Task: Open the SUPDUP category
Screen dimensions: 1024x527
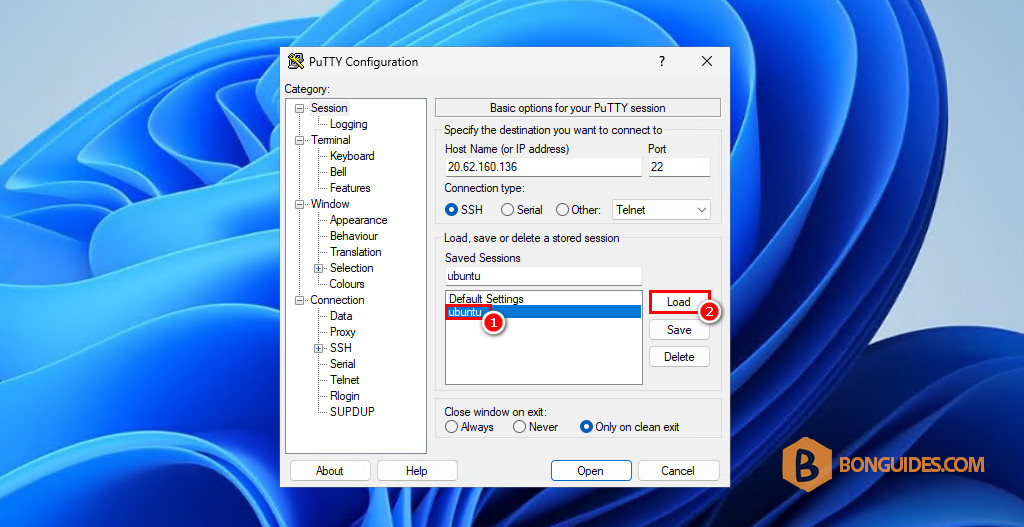Action: click(352, 412)
